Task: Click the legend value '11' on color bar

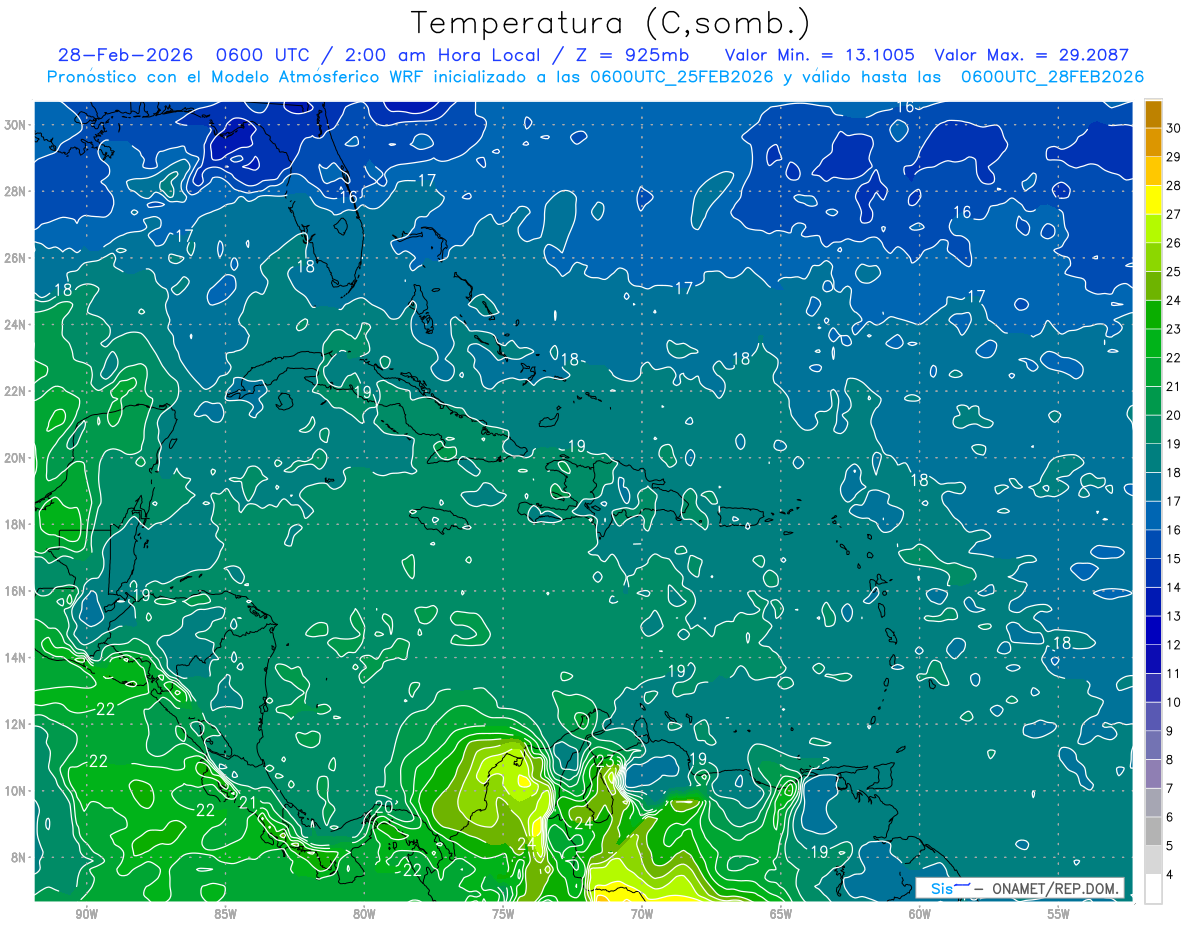Action: pos(1173,673)
